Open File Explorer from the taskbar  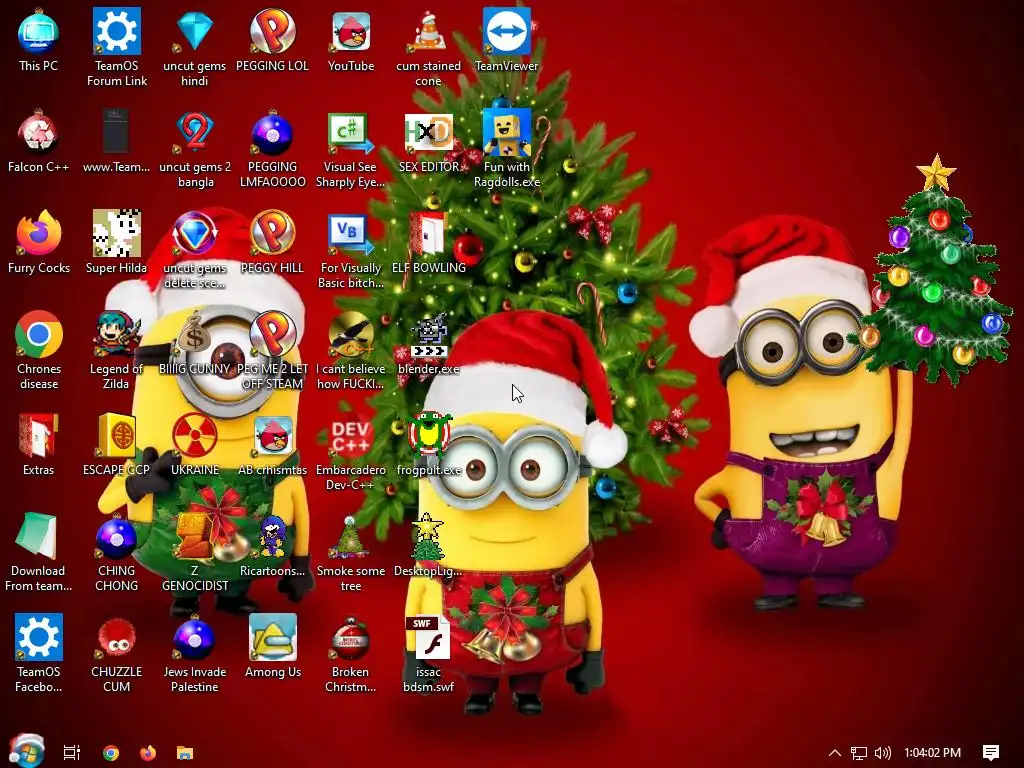[185, 752]
